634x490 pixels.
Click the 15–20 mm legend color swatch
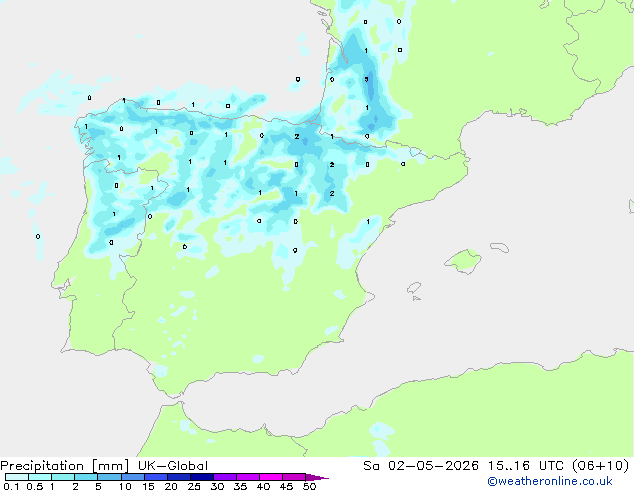click(156, 477)
